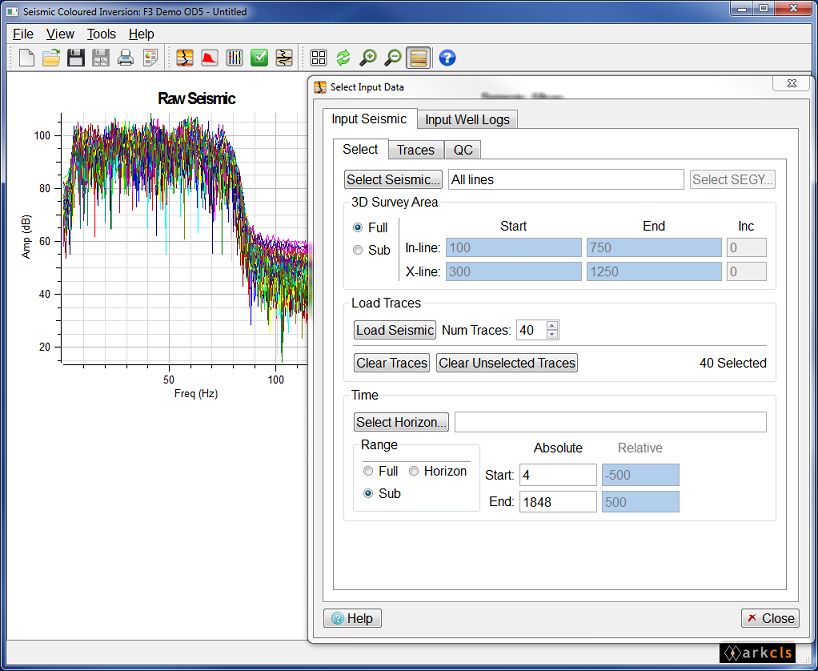
Task: Click the Freq (Hz) axis label
Action: (196, 393)
